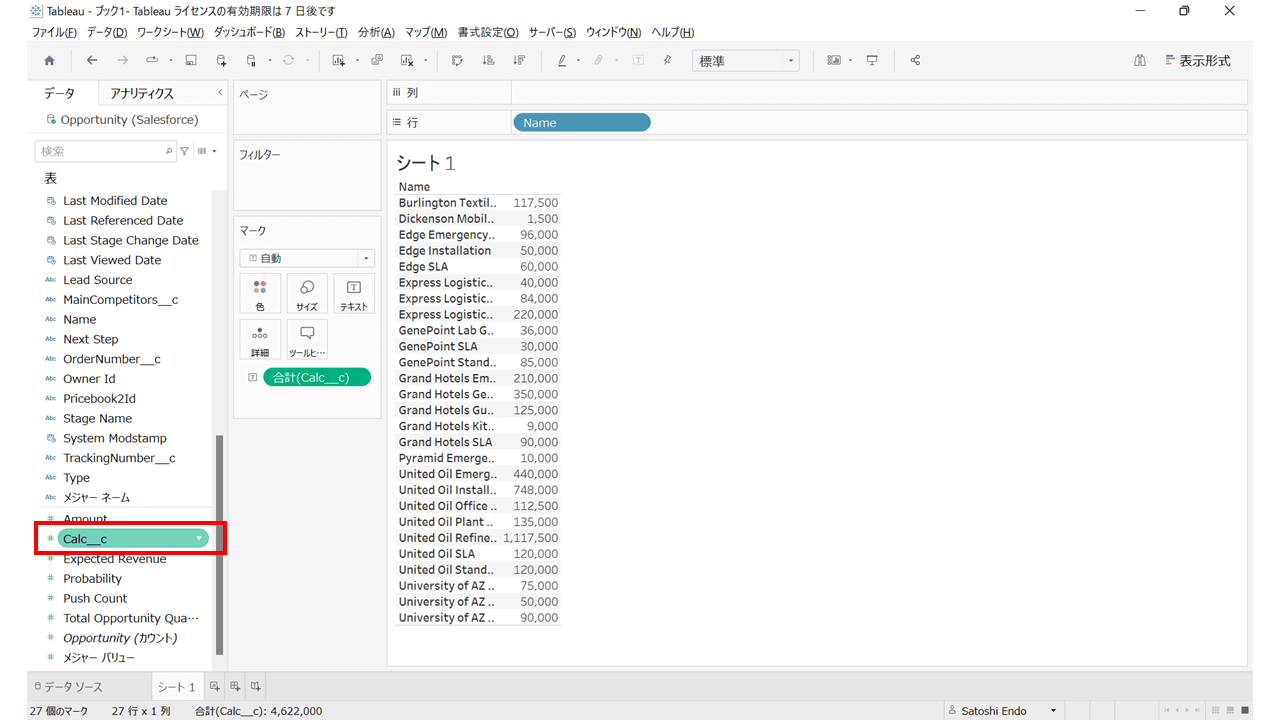Open the highlight pen tool
The width and height of the screenshot is (1280, 720).
pyautogui.click(x=562, y=61)
